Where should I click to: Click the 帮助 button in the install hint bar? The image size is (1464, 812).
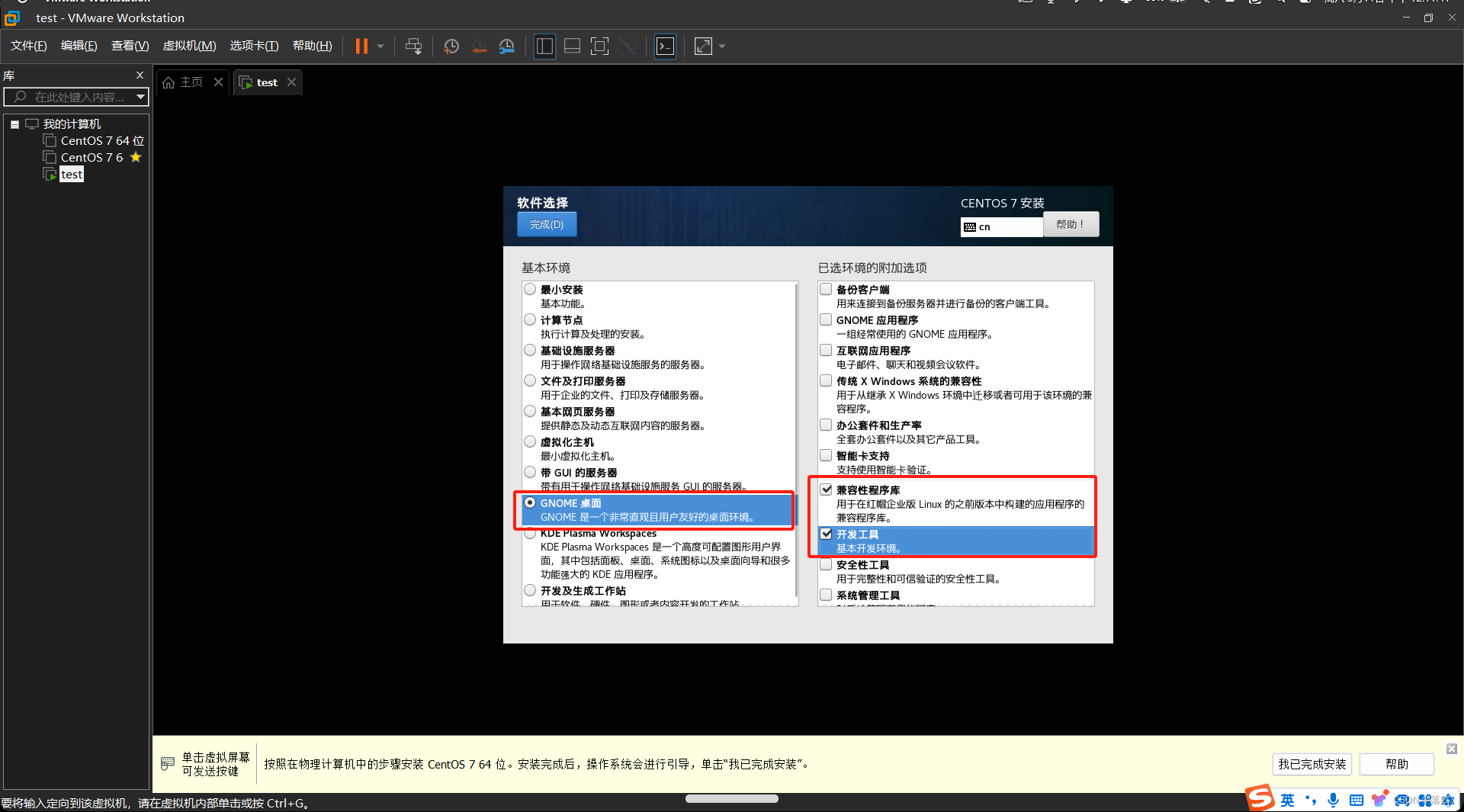click(x=1397, y=764)
